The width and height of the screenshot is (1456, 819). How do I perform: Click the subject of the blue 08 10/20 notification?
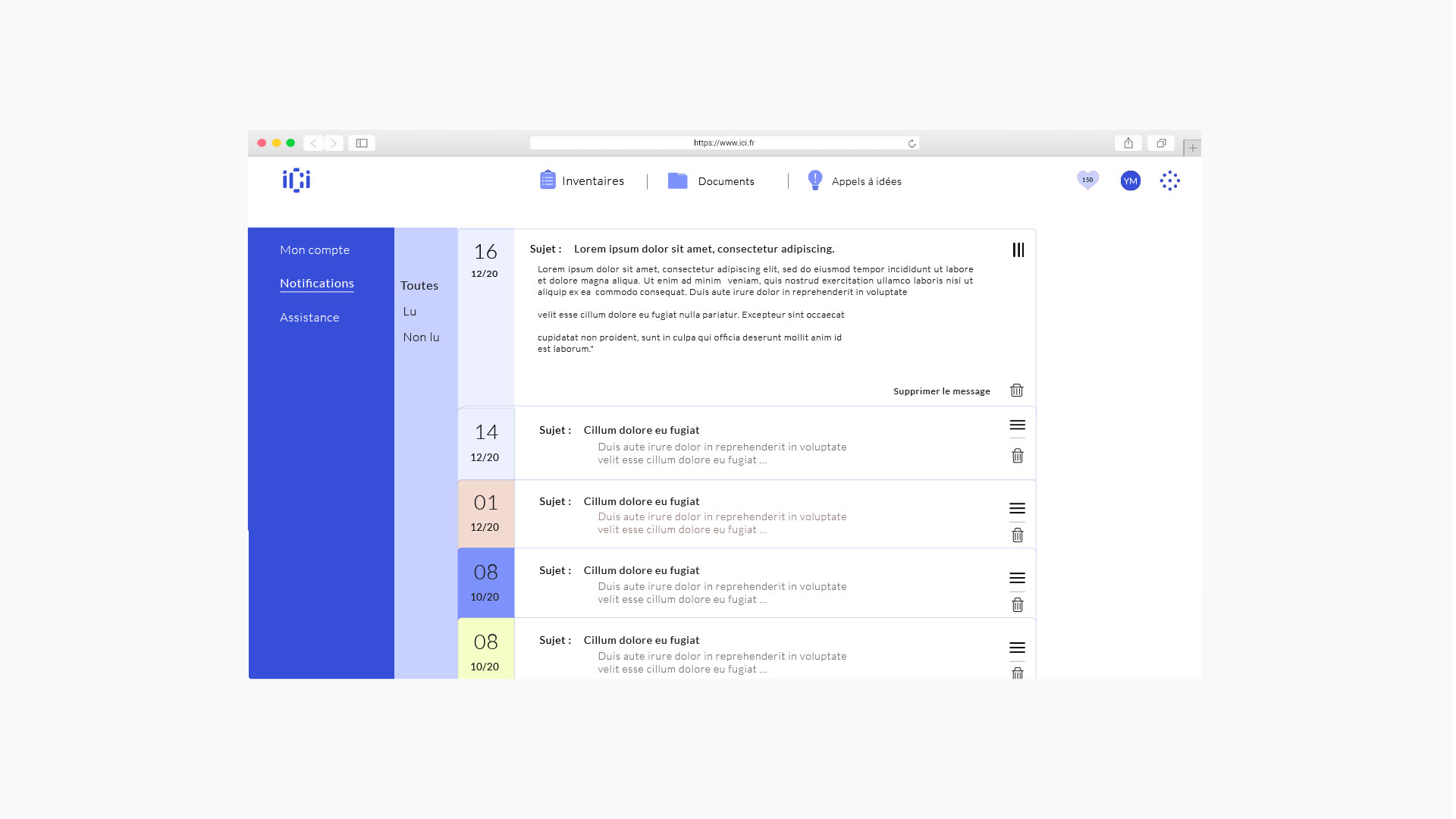click(642, 570)
